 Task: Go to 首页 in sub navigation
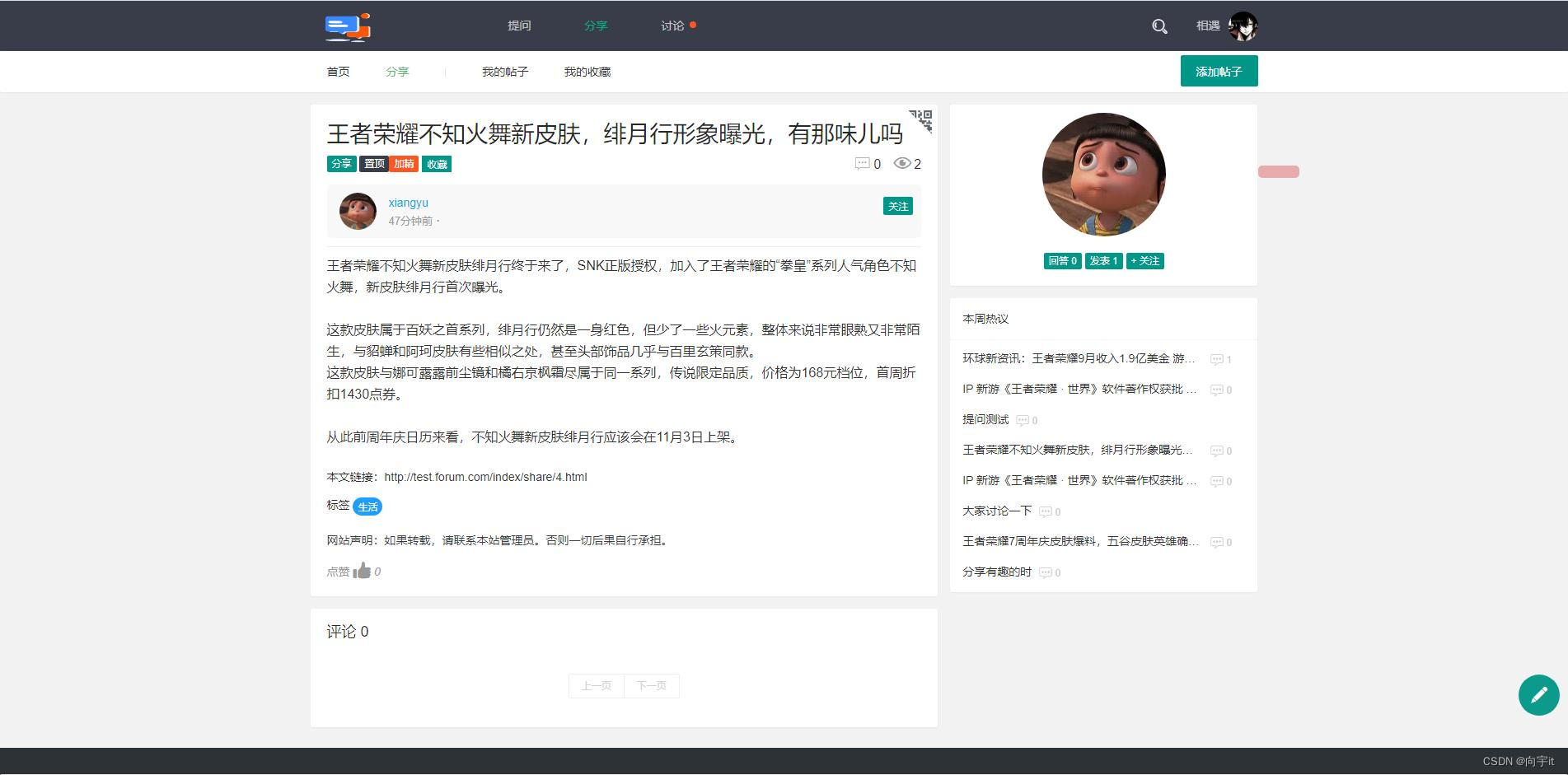click(338, 72)
